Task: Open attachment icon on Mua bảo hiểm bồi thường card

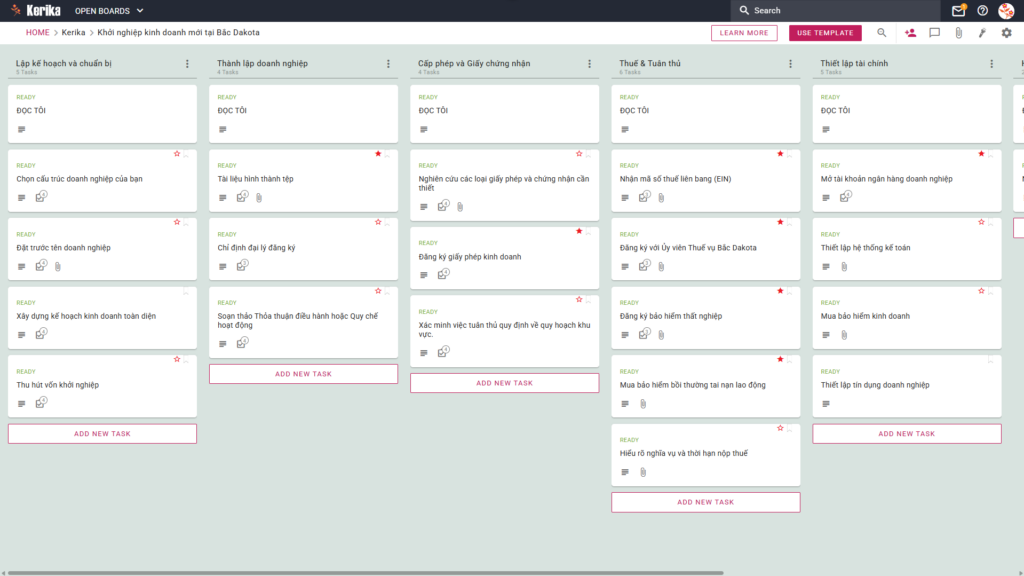Action: click(x=643, y=404)
